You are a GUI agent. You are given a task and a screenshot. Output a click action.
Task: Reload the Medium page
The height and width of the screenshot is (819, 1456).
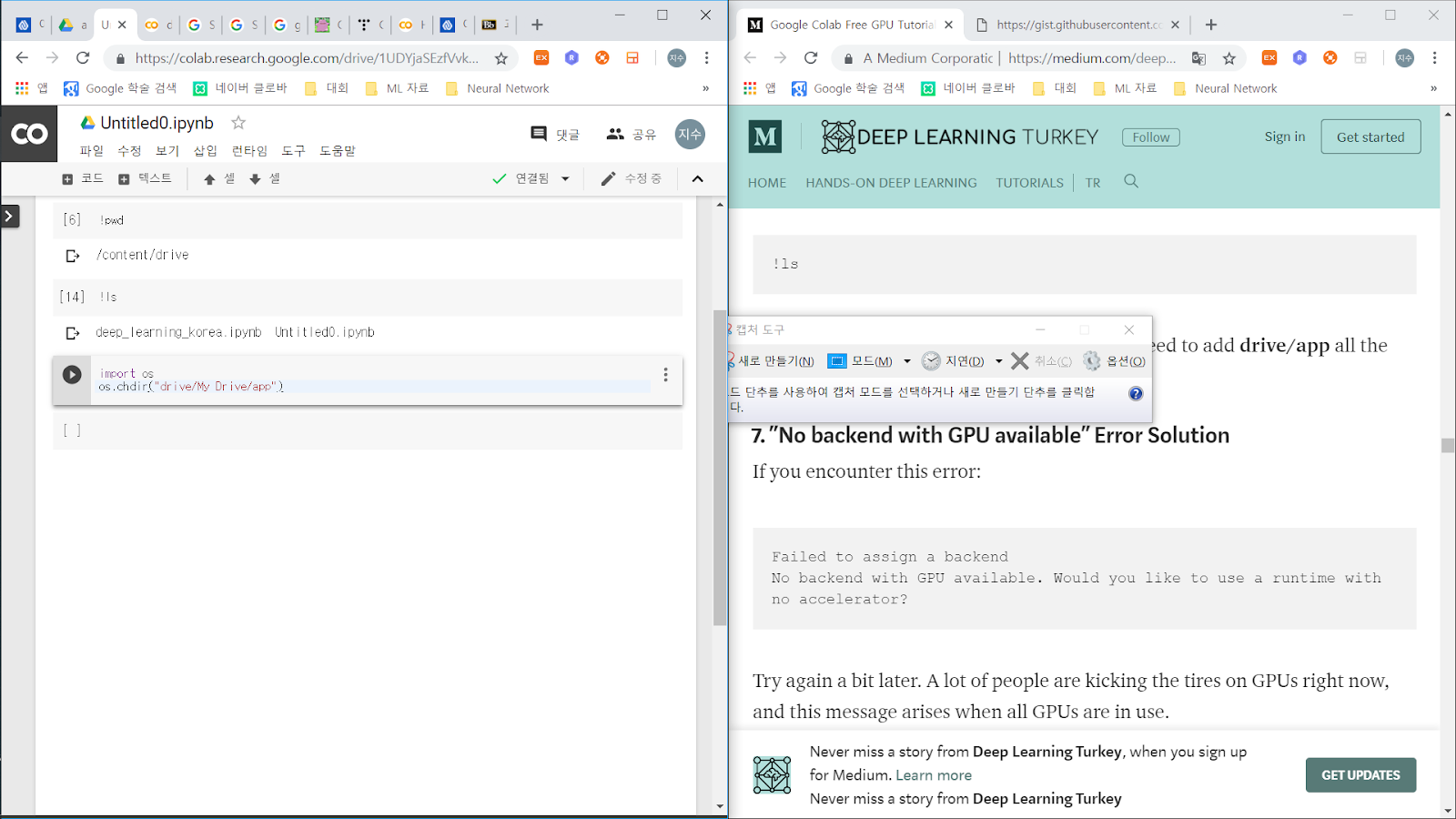coord(811,57)
